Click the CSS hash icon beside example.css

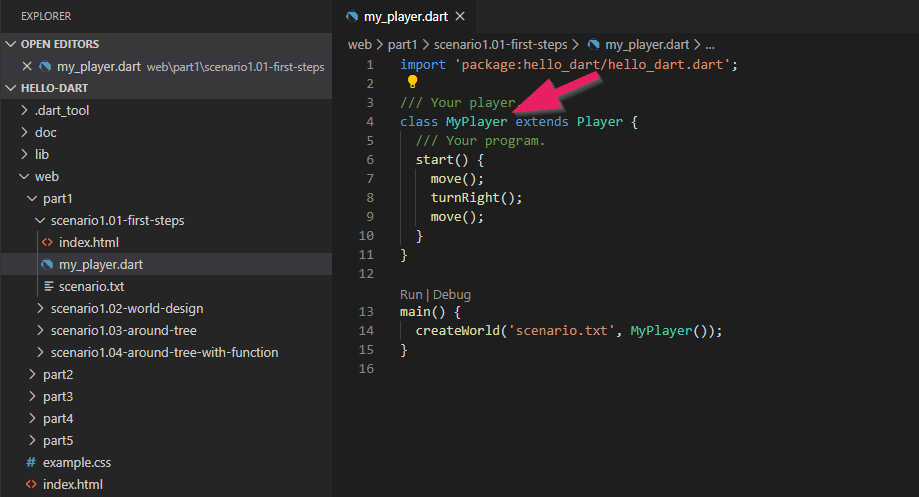click(31, 463)
